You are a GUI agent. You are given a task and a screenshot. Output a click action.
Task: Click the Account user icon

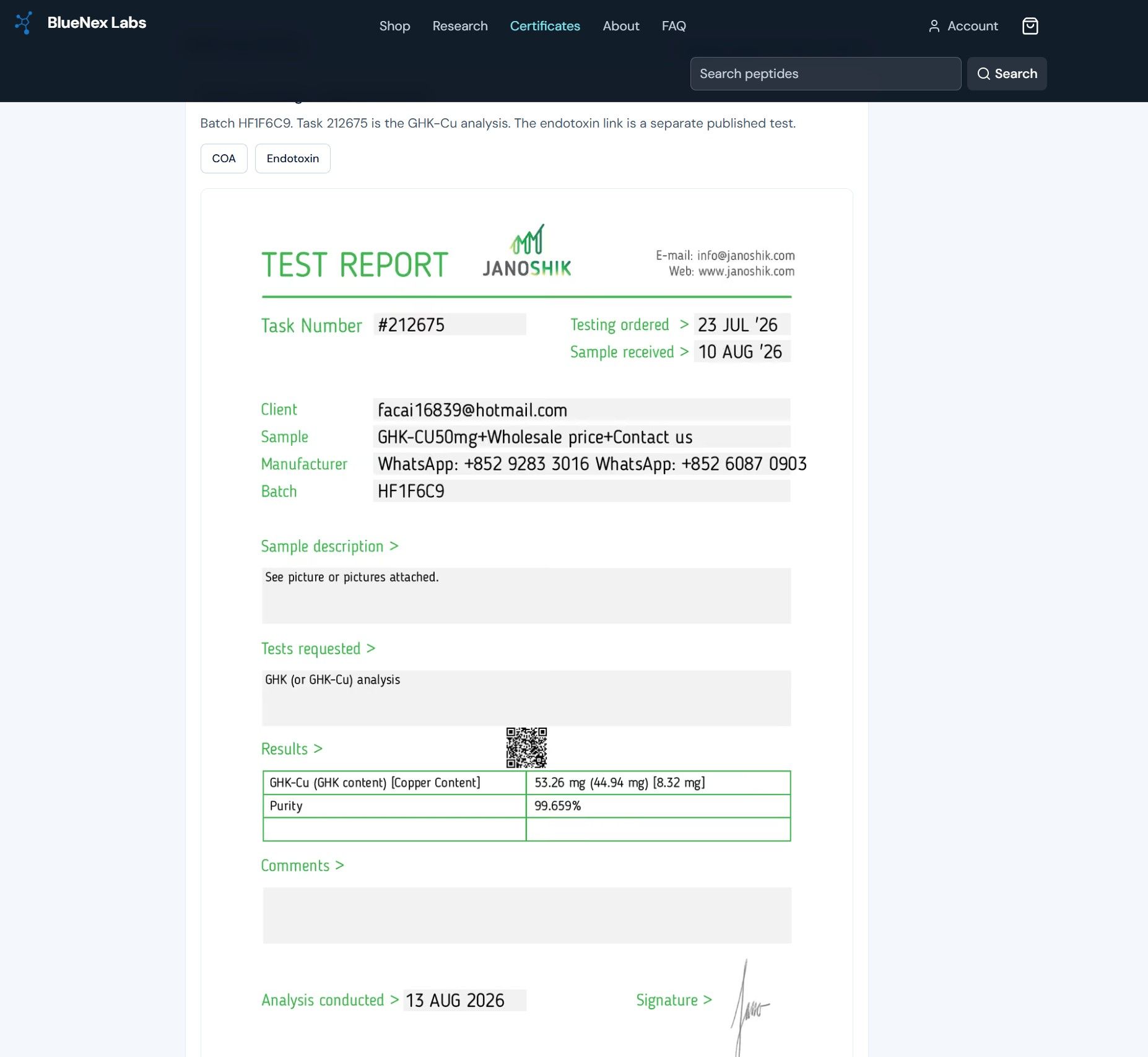[x=934, y=26]
